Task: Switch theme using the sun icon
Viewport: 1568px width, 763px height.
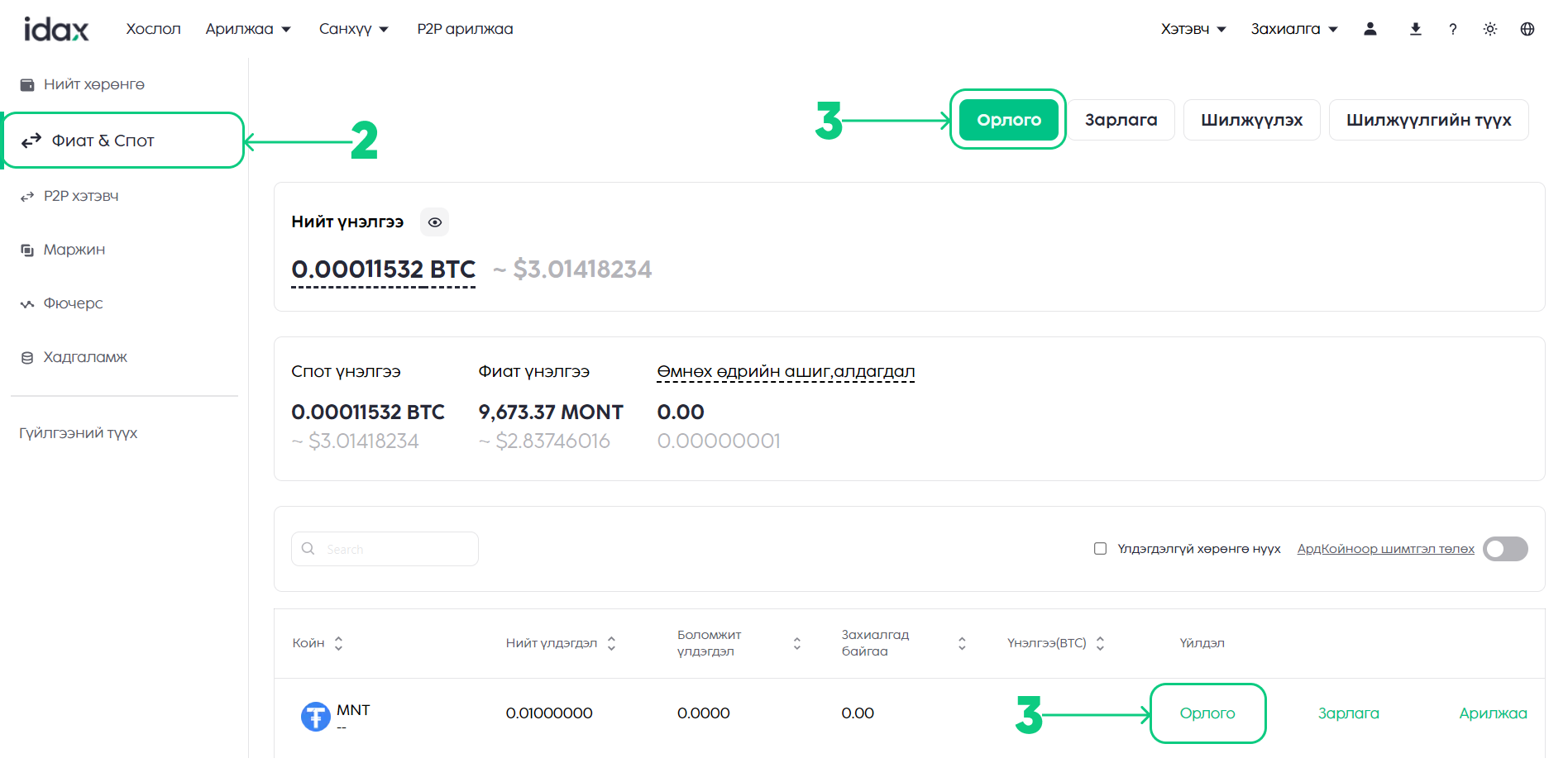Action: tap(1489, 29)
